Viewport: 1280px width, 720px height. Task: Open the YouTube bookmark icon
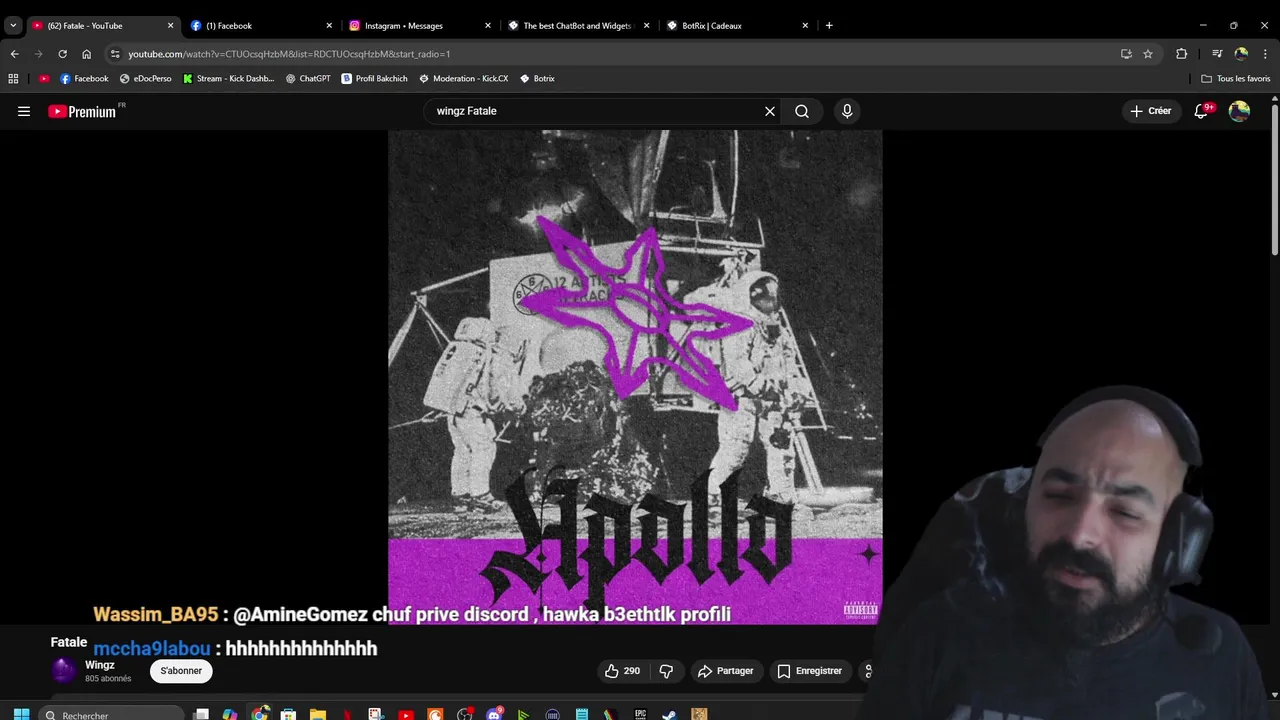(x=44, y=78)
